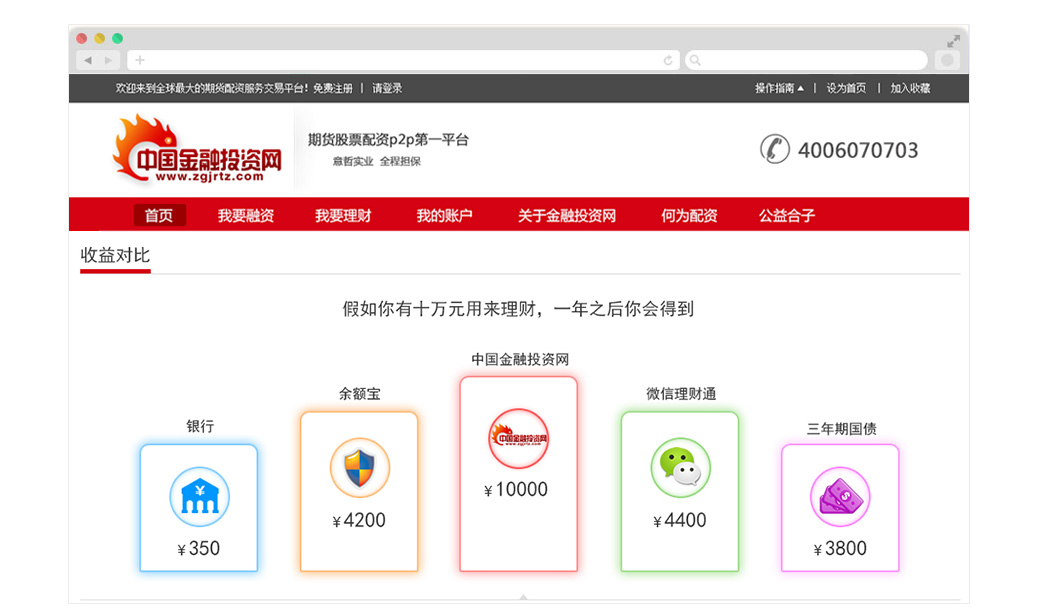
Task: Click the ¥3800 国债 value
Action: (x=840, y=549)
